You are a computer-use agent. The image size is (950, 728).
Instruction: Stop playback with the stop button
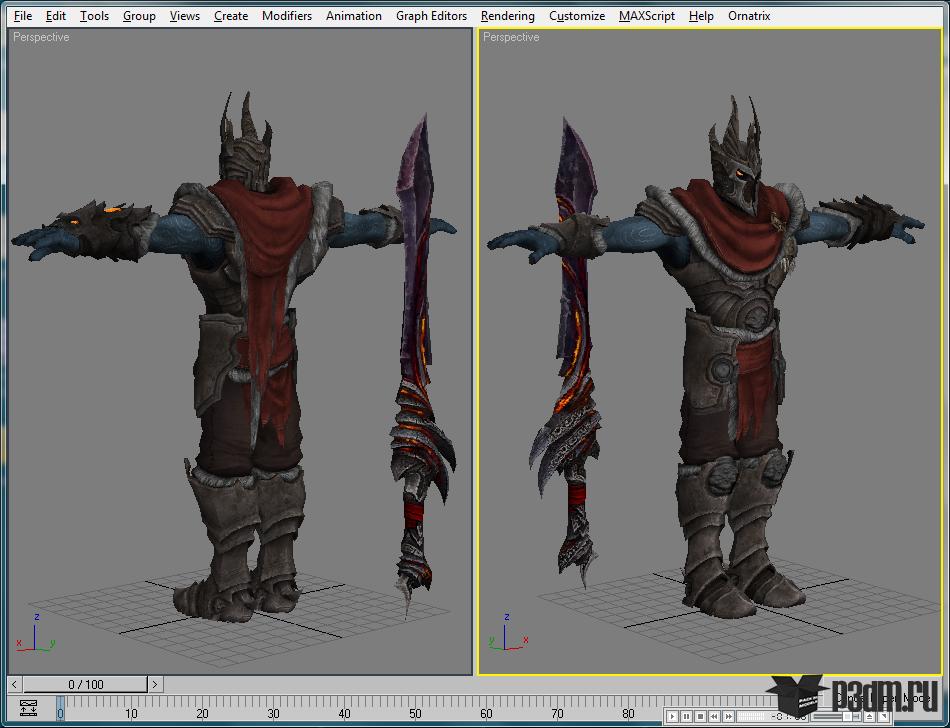[700, 716]
